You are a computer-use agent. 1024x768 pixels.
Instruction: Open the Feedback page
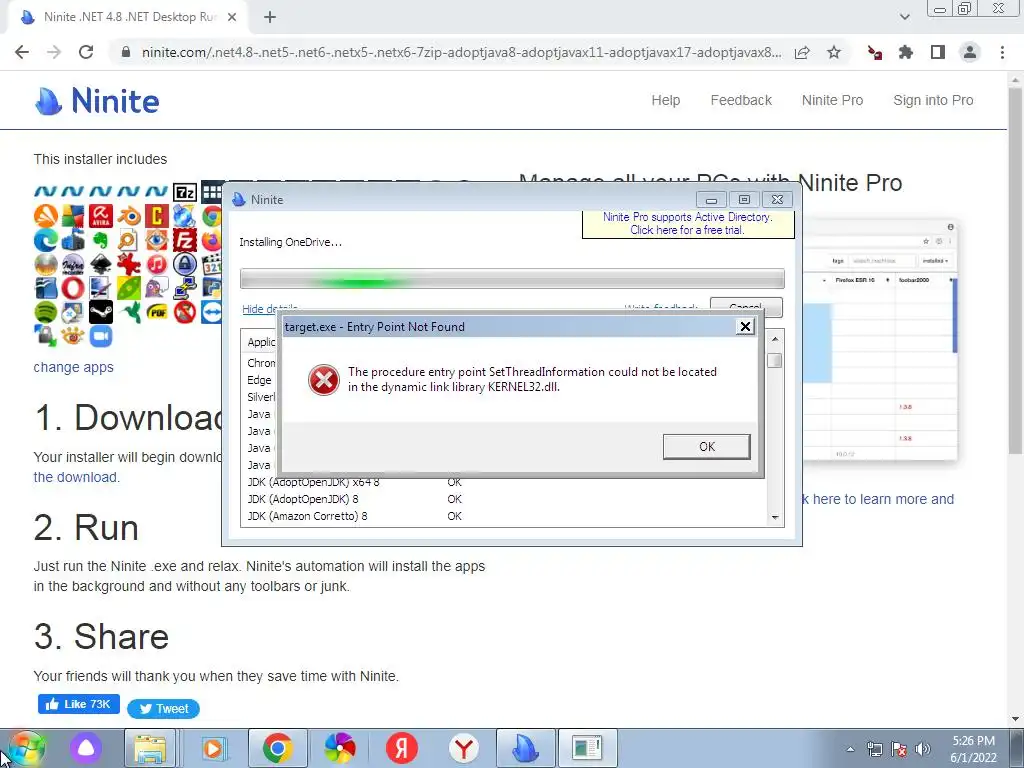click(x=741, y=100)
